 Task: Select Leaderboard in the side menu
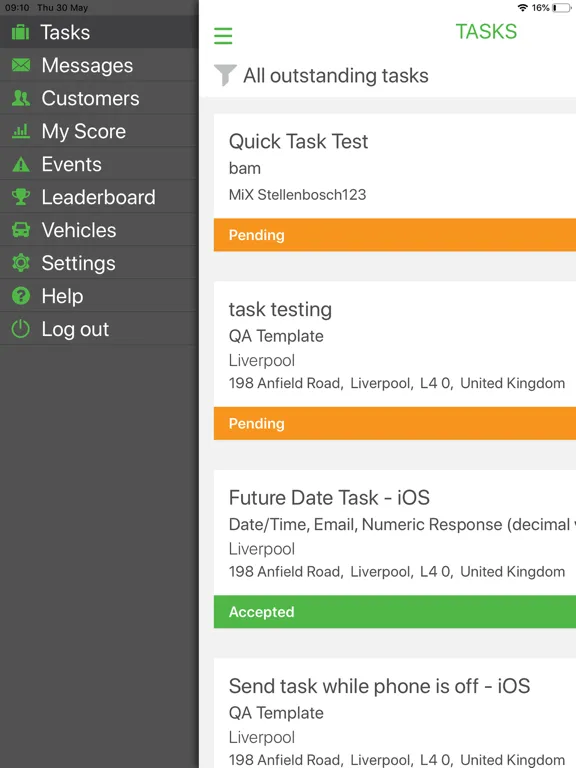pyautogui.click(x=99, y=197)
